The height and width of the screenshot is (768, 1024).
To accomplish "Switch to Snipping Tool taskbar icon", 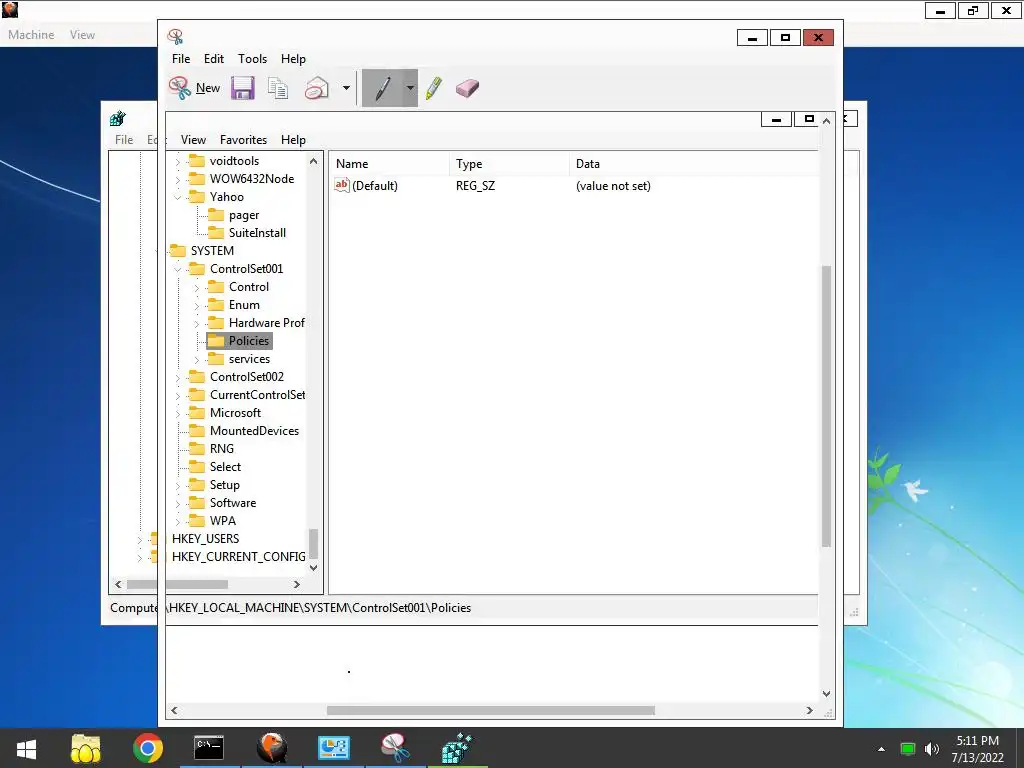I will [x=395, y=748].
